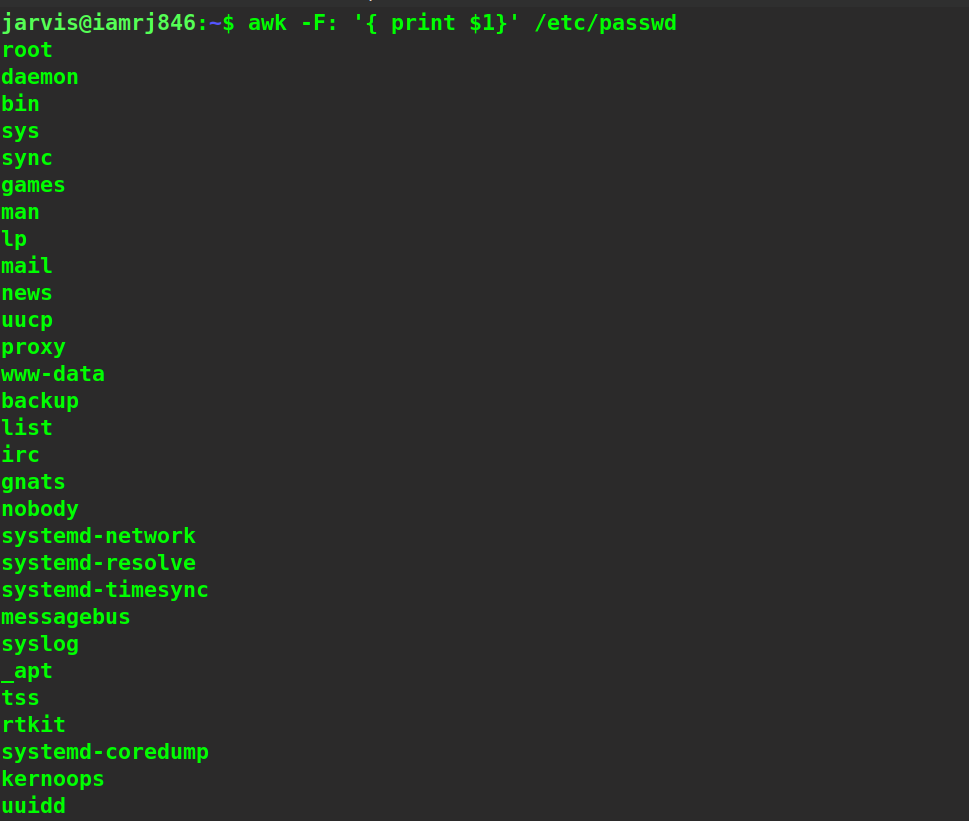969x821 pixels.
Task: Click the 'awk' command word
Action: tap(267, 22)
